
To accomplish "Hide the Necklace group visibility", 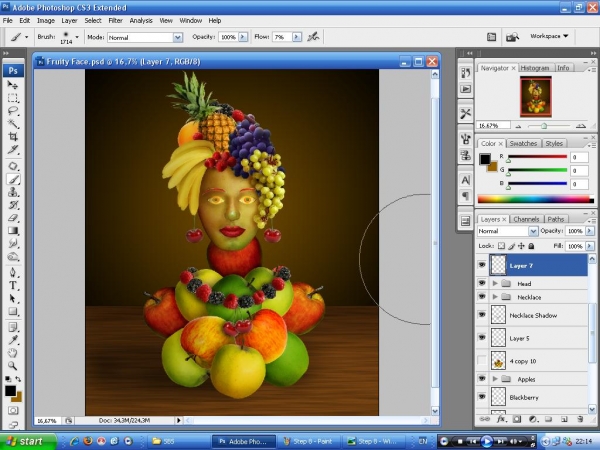I will 482,297.
